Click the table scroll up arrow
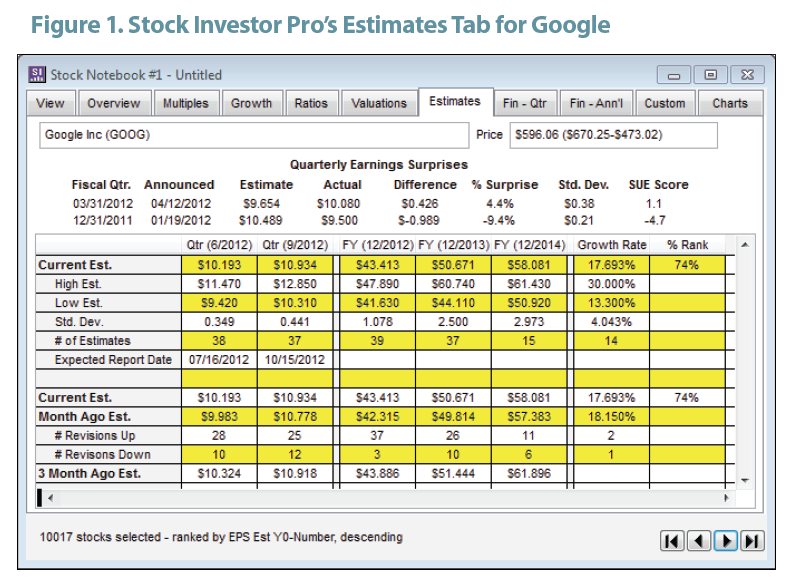 pos(745,245)
